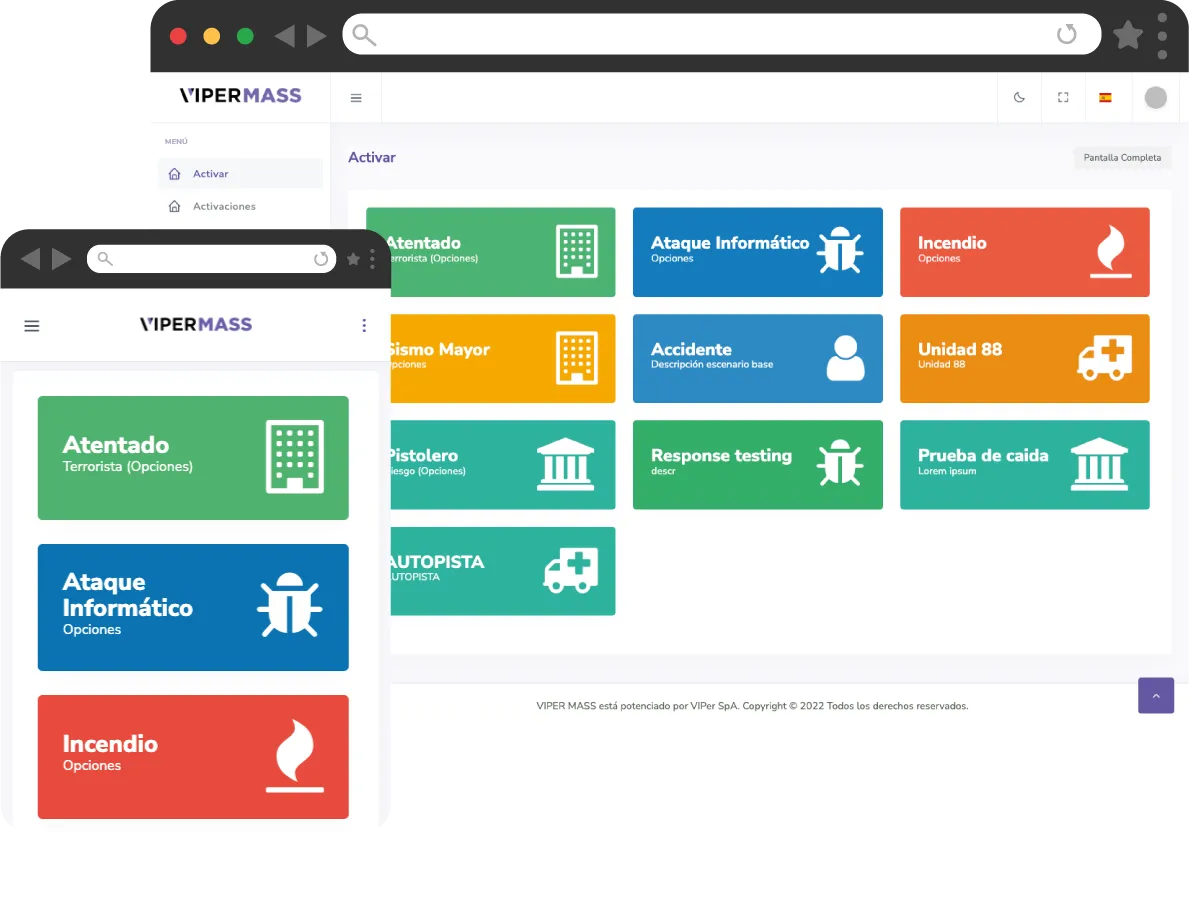Click the bank icon on Prueba de caida
Screen dimensions: 1189x909
1099,464
